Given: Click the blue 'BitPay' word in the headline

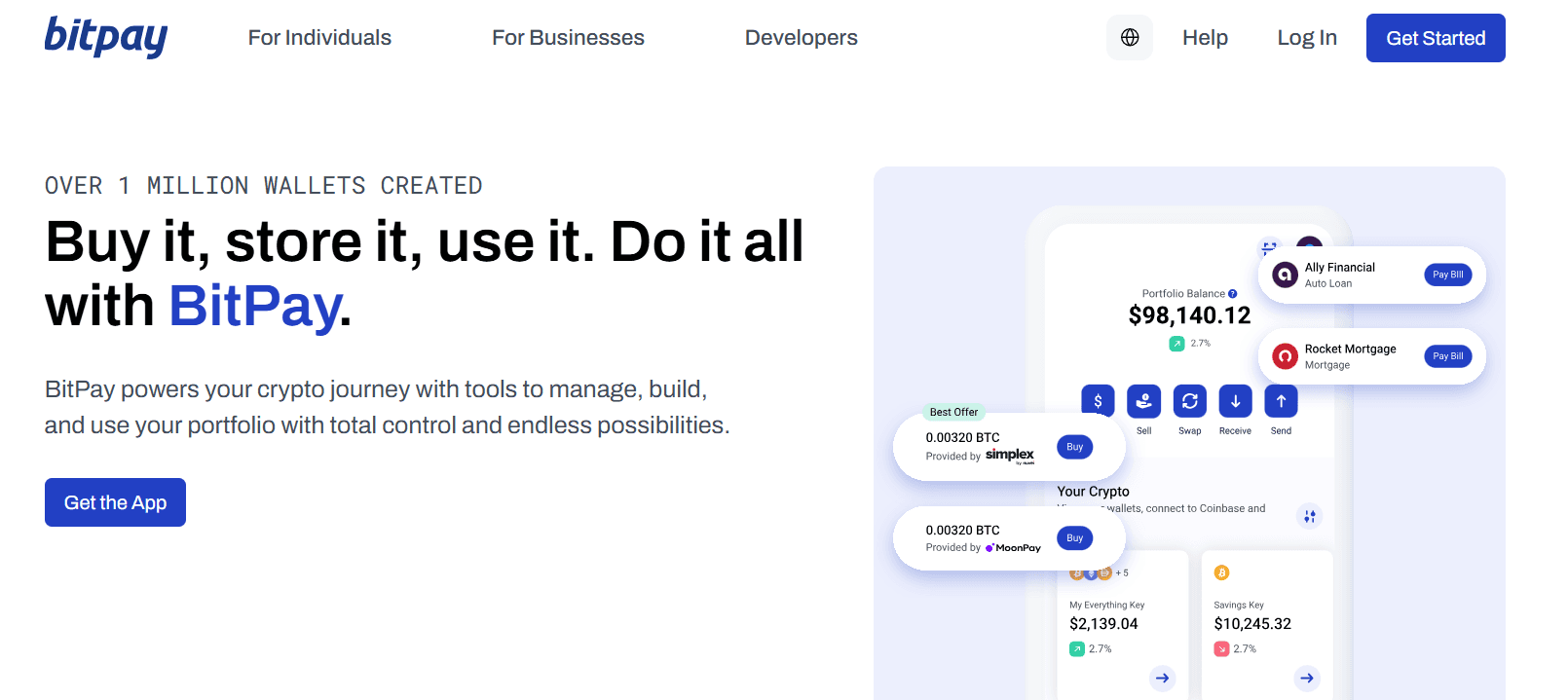Looking at the screenshot, I should pyautogui.click(x=255, y=306).
